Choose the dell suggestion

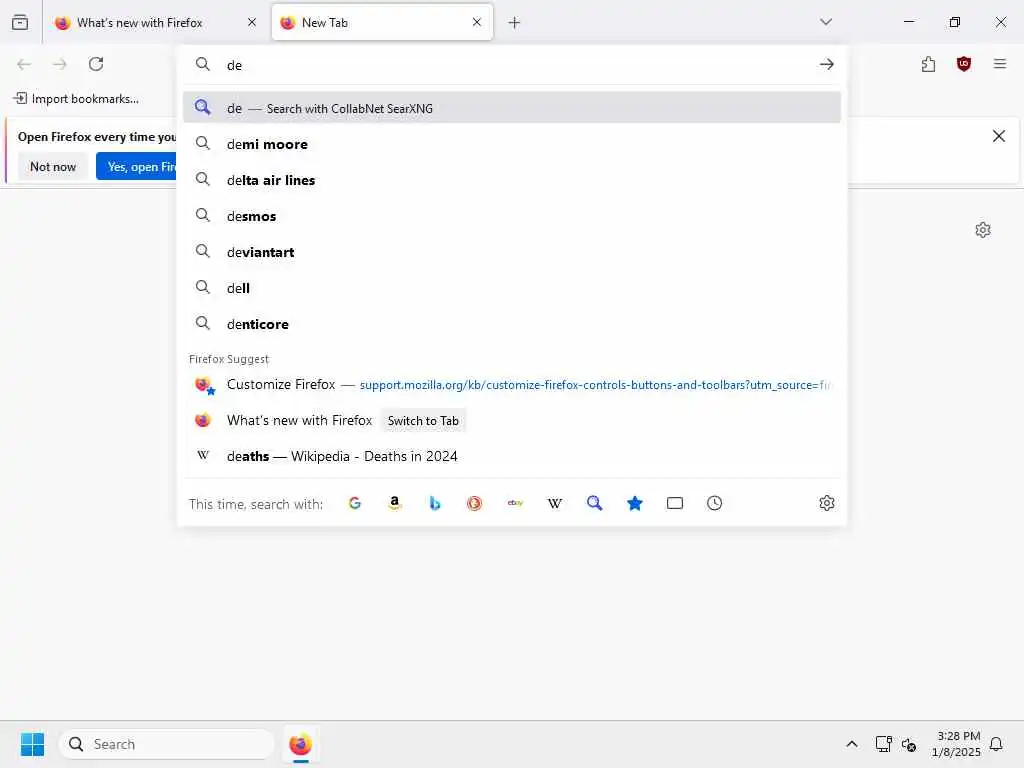(512, 287)
